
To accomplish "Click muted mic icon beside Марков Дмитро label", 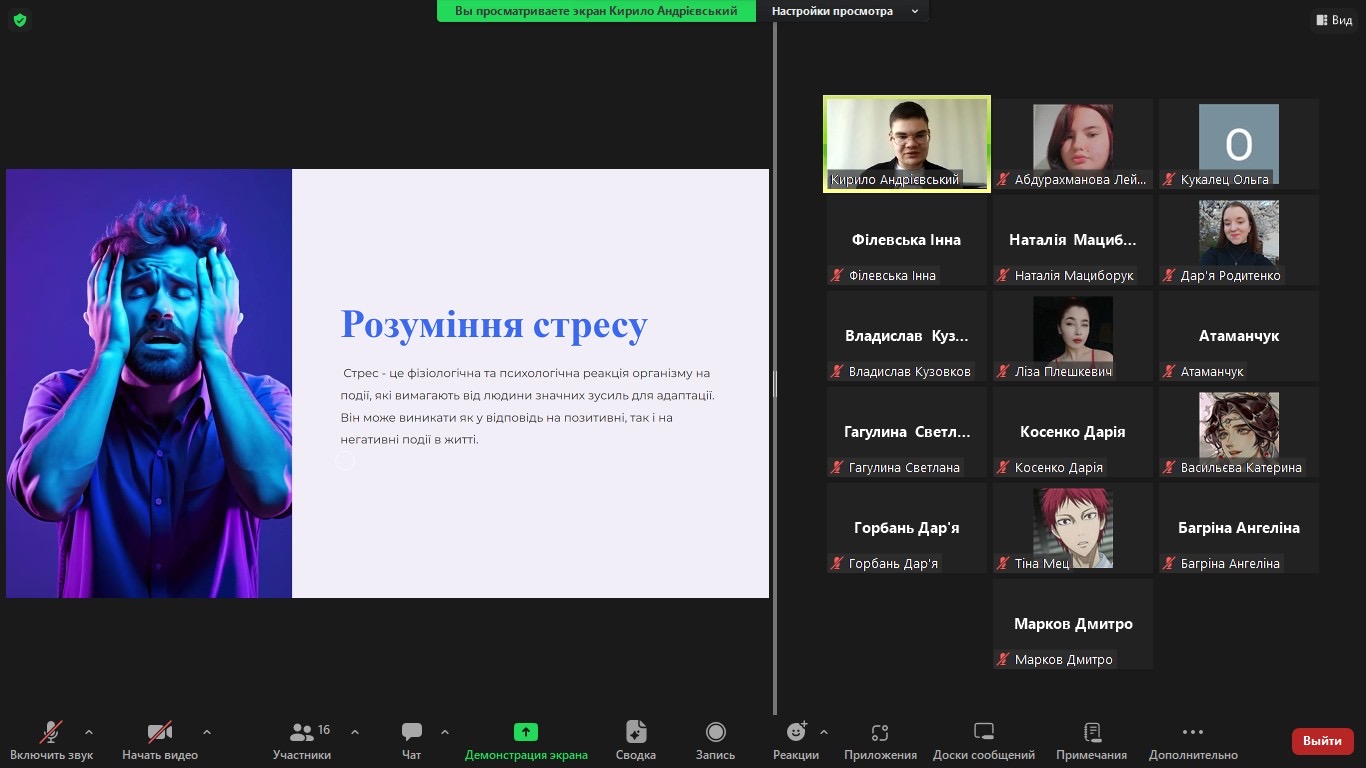I will point(1003,660).
